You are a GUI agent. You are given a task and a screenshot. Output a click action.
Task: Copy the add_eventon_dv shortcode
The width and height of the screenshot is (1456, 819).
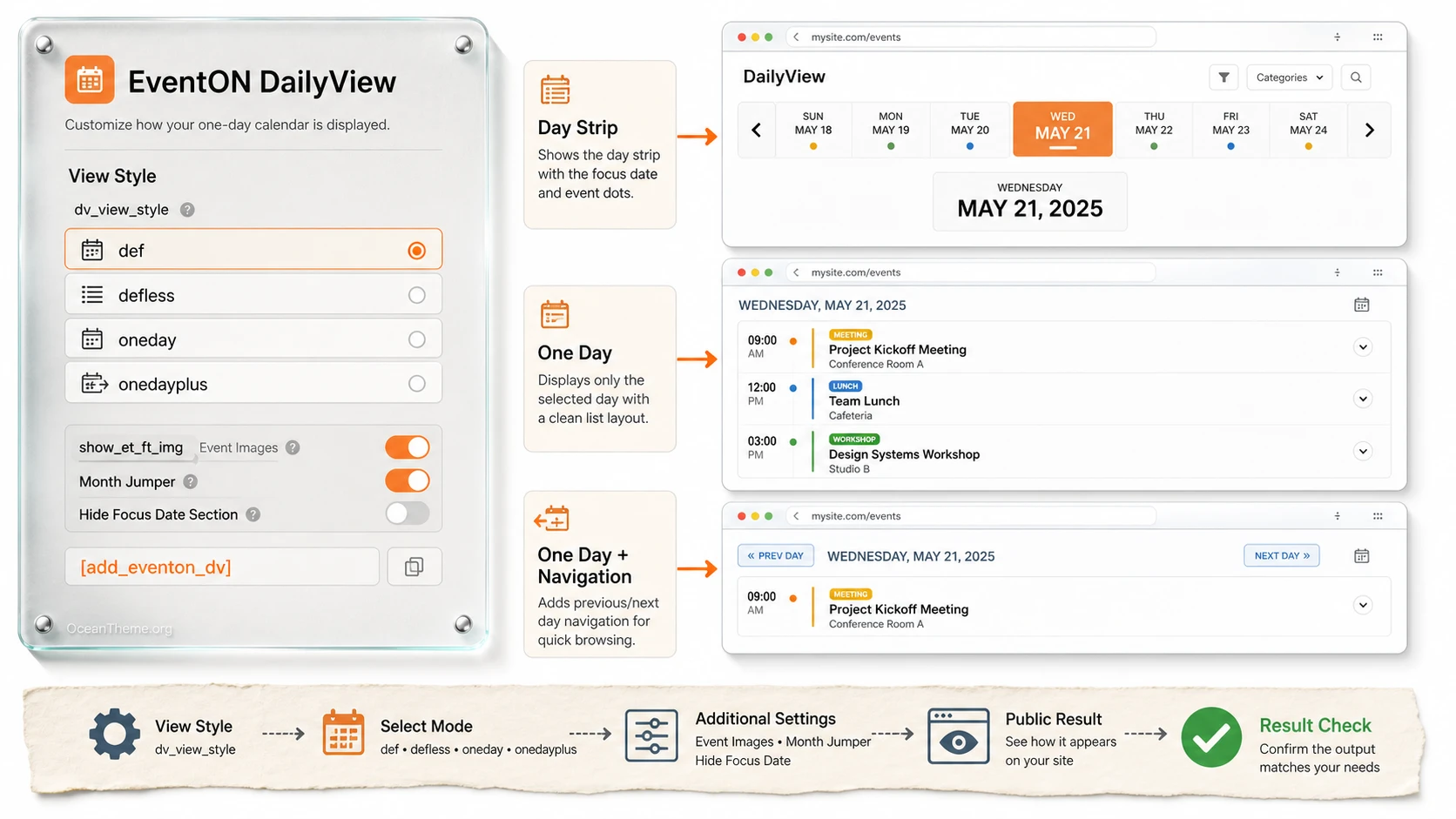coord(415,567)
